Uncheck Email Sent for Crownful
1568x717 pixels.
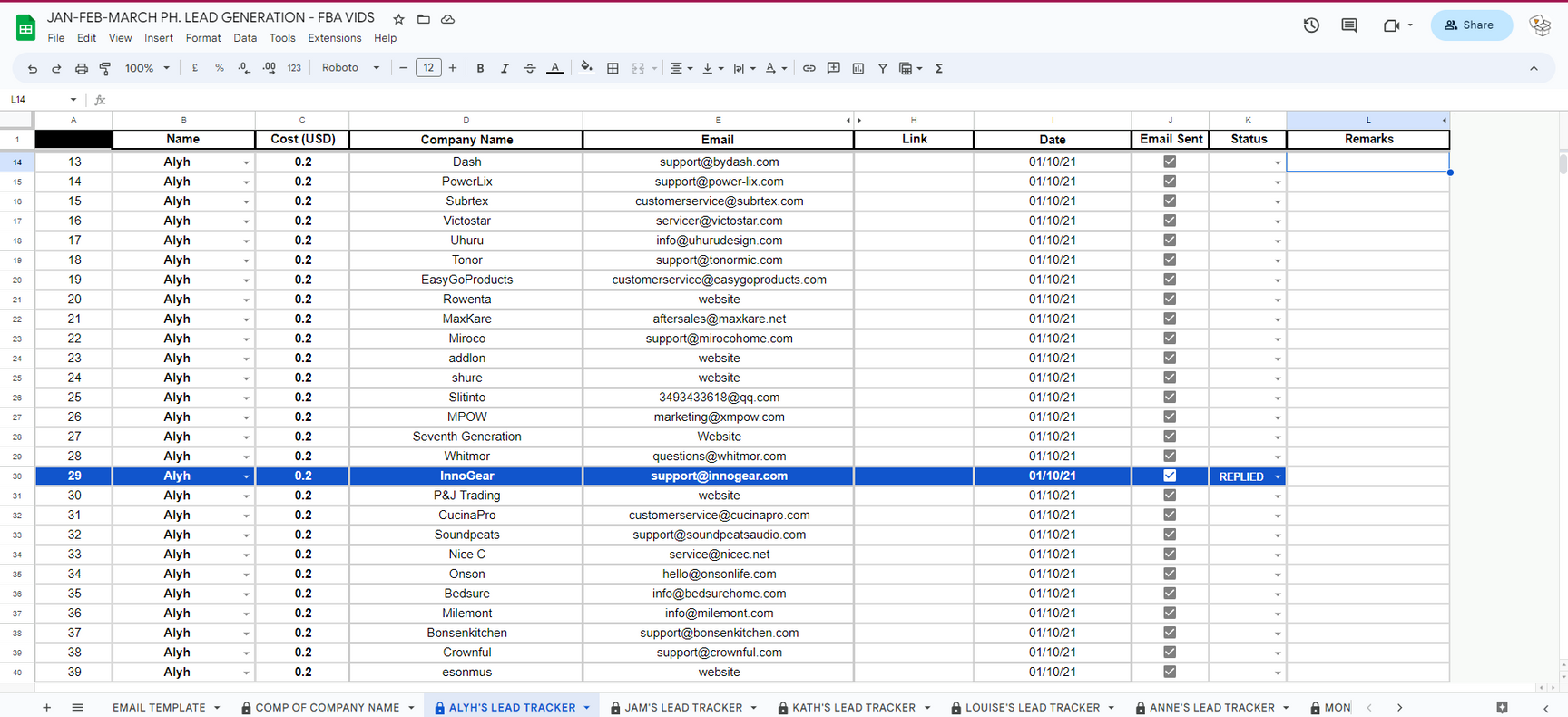tap(1170, 653)
